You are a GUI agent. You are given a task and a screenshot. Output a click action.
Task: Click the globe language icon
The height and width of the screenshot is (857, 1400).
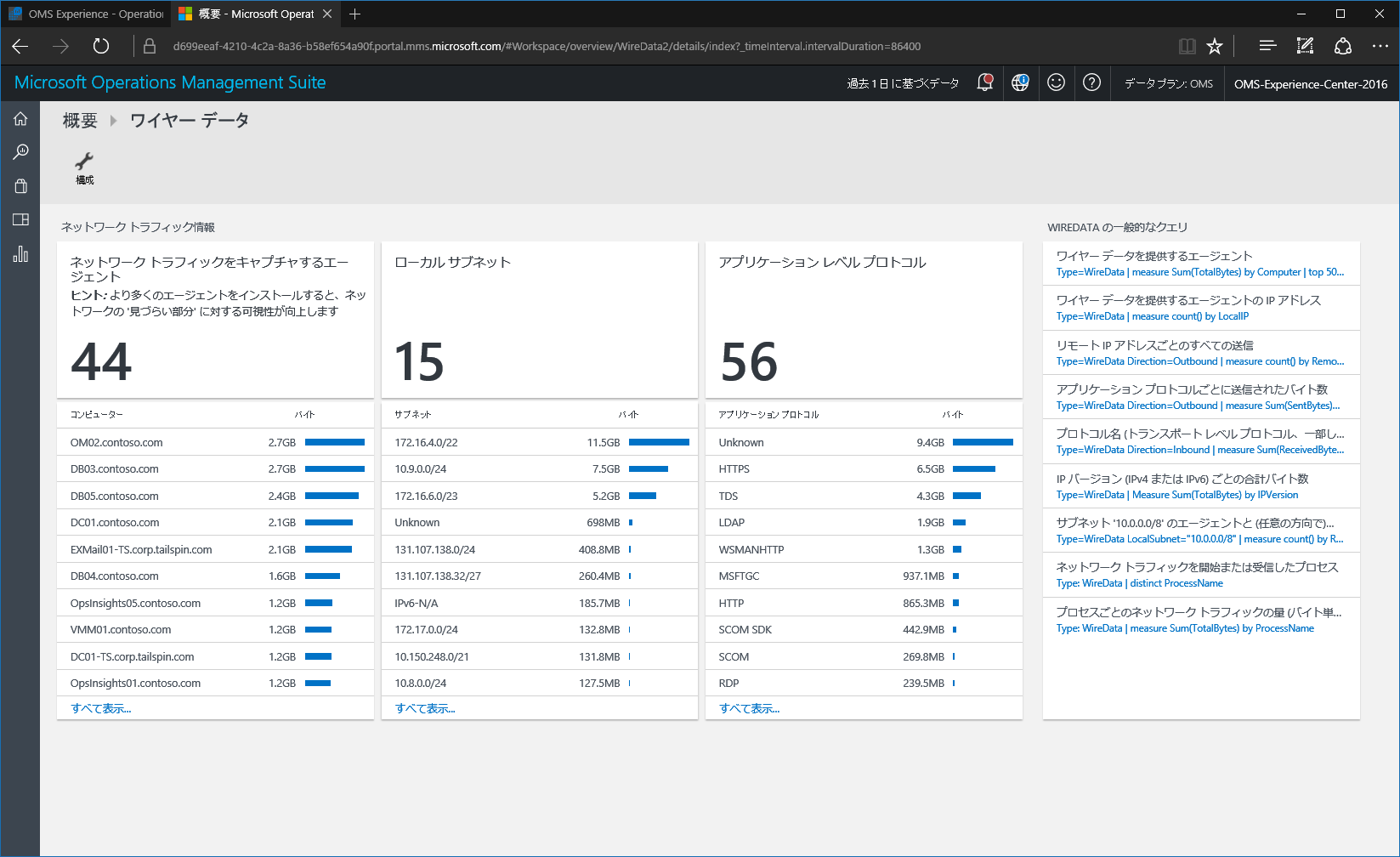coord(1020,82)
